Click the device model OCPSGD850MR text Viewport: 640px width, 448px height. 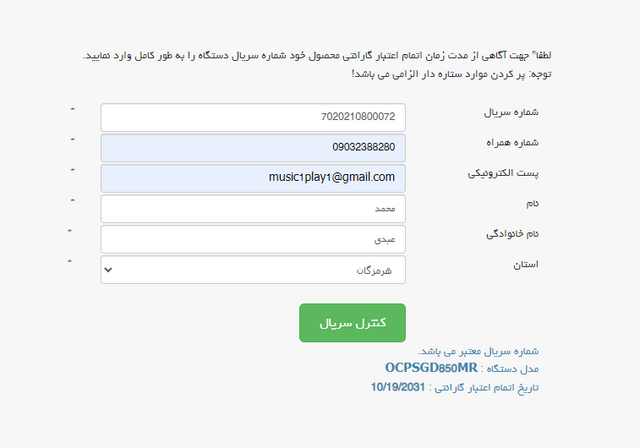click(x=432, y=368)
